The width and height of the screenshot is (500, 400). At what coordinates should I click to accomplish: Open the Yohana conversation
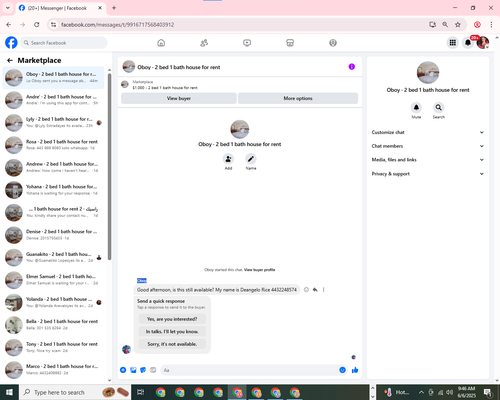[53, 190]
